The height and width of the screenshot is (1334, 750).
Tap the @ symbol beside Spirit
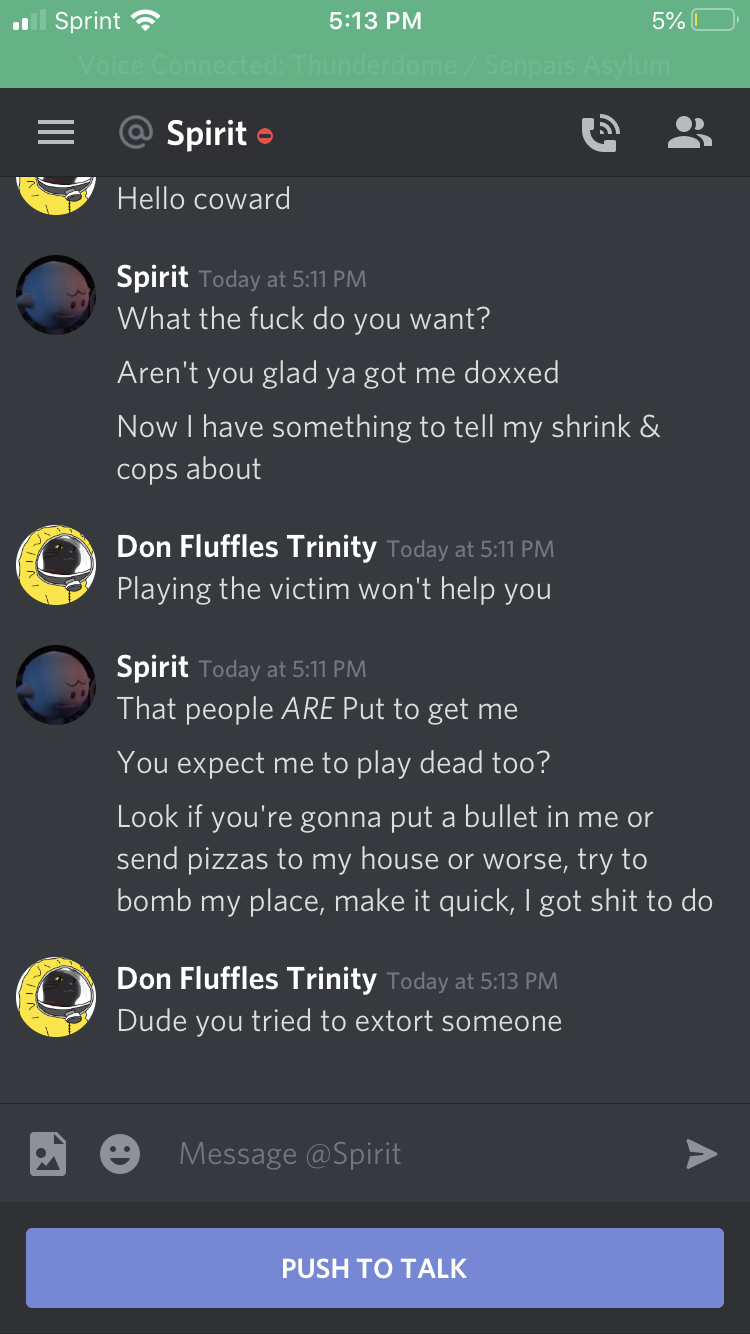tap(135, 133)
